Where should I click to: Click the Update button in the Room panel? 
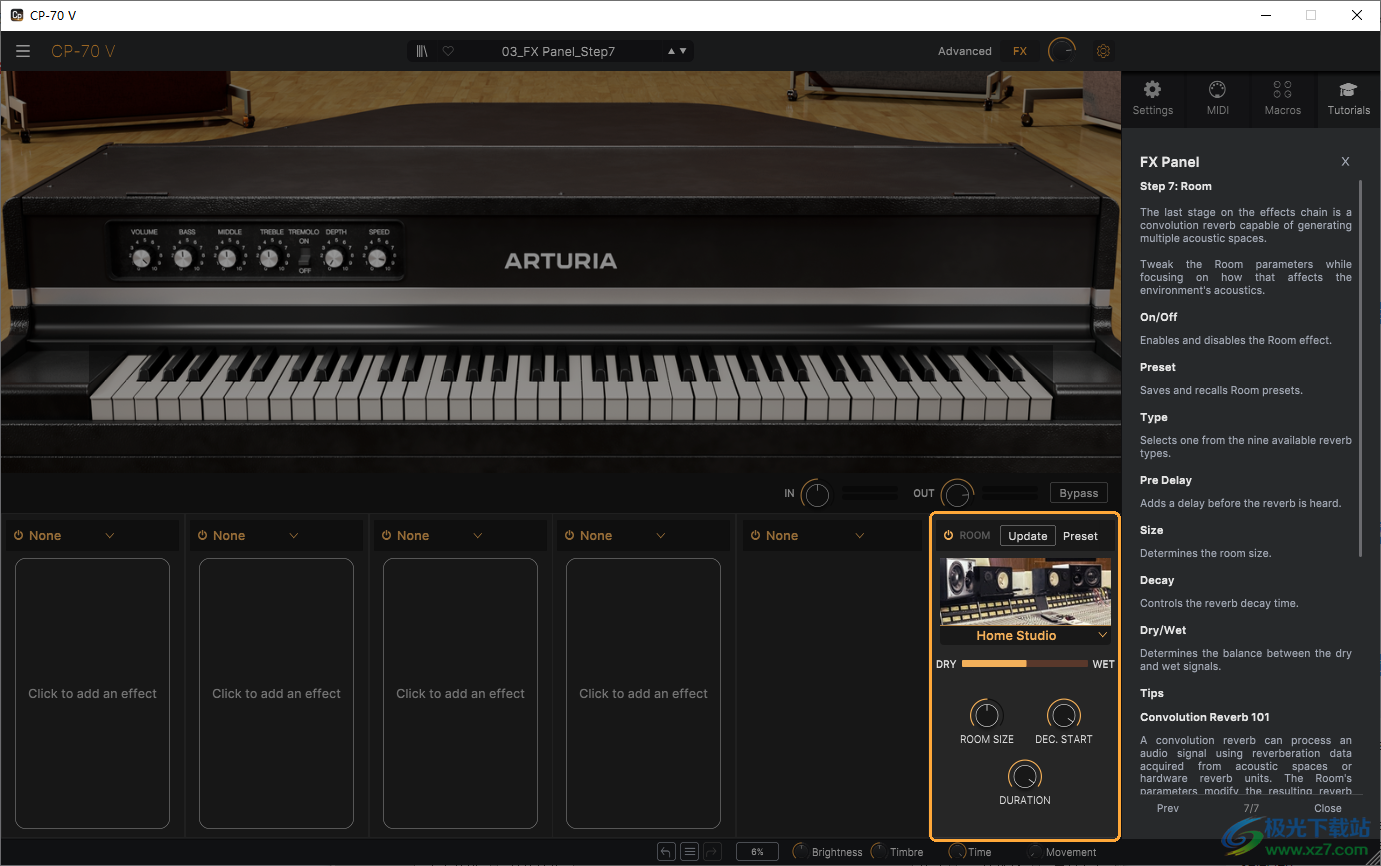pos(1028,535)
